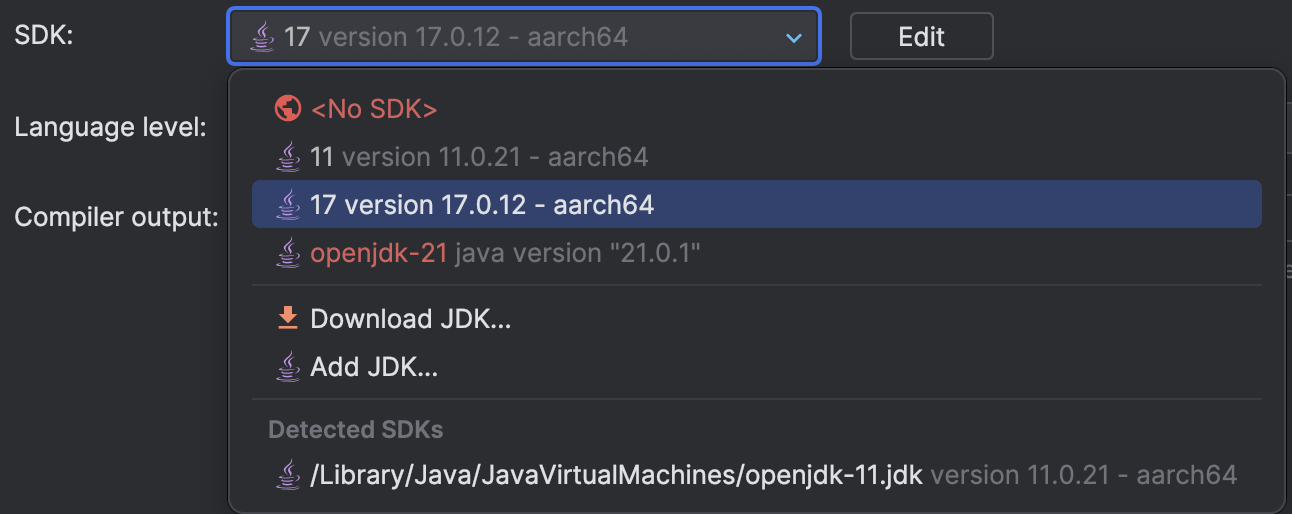Choose the Add JDK... option
1292x514 pixels.
[x=757, y=366]
